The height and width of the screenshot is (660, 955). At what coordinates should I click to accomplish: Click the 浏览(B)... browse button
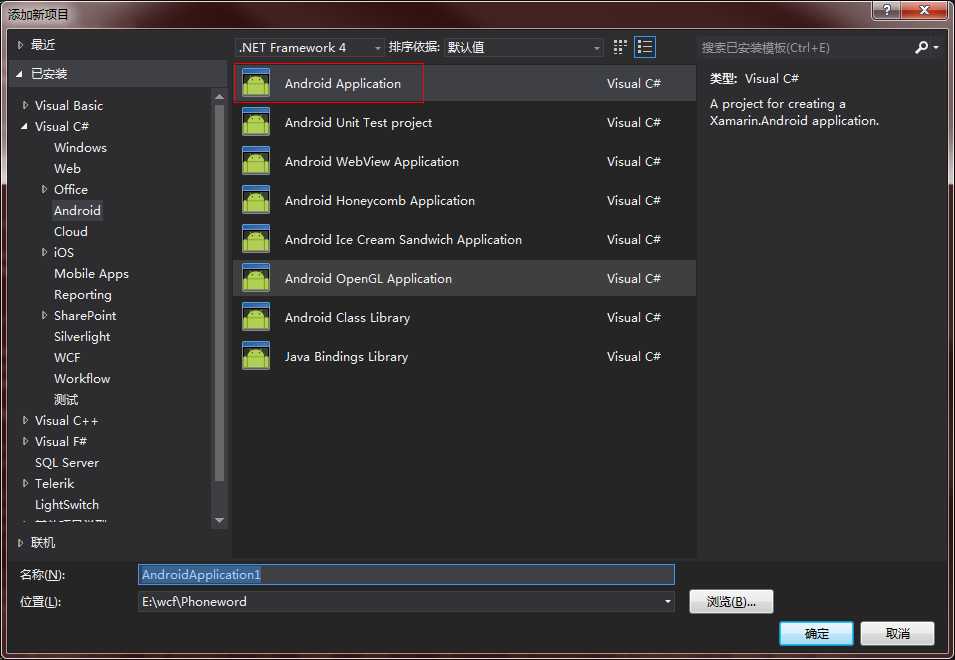[731, 602]
